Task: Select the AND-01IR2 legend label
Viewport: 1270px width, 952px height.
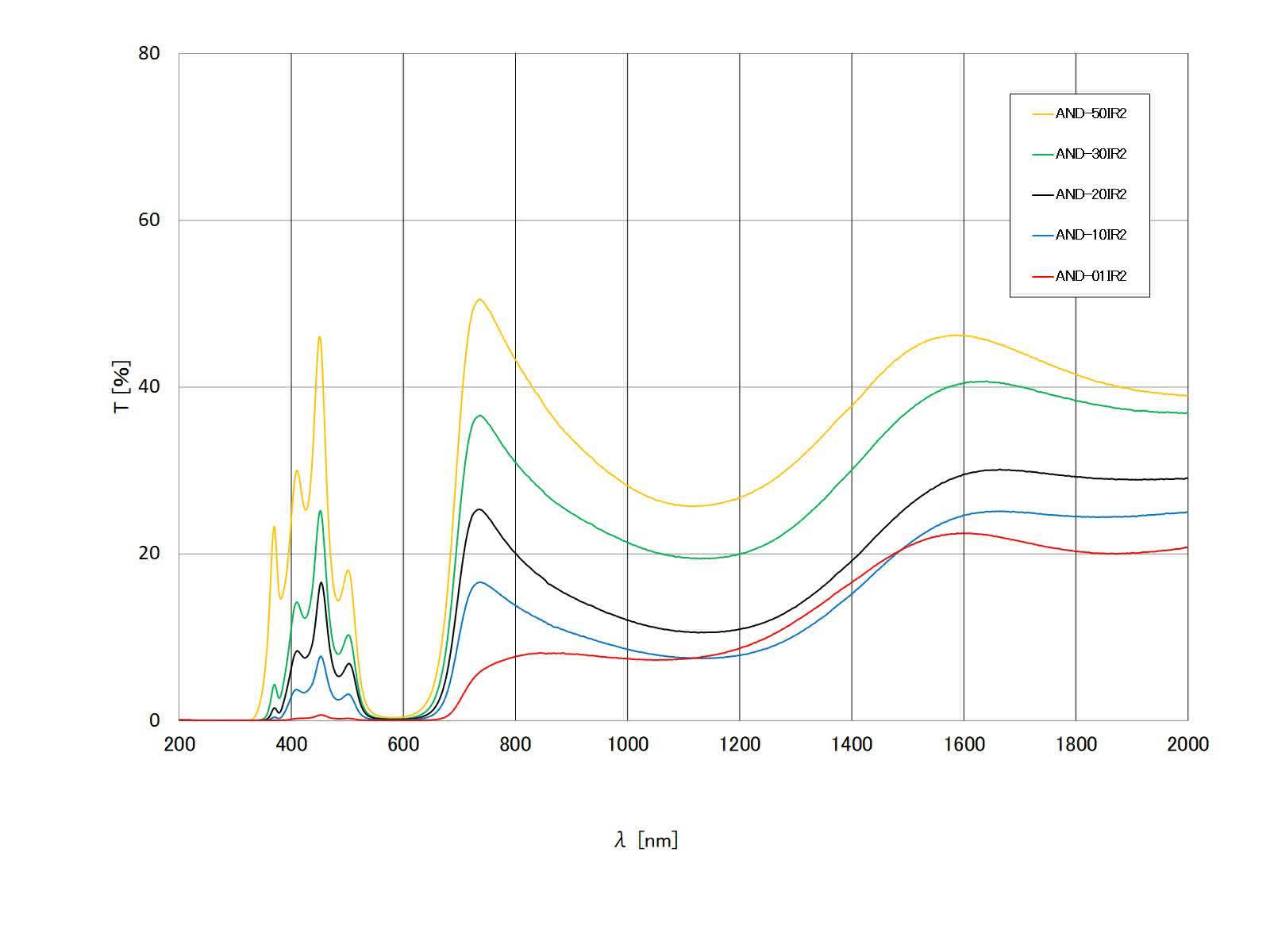Action: 1091,276
